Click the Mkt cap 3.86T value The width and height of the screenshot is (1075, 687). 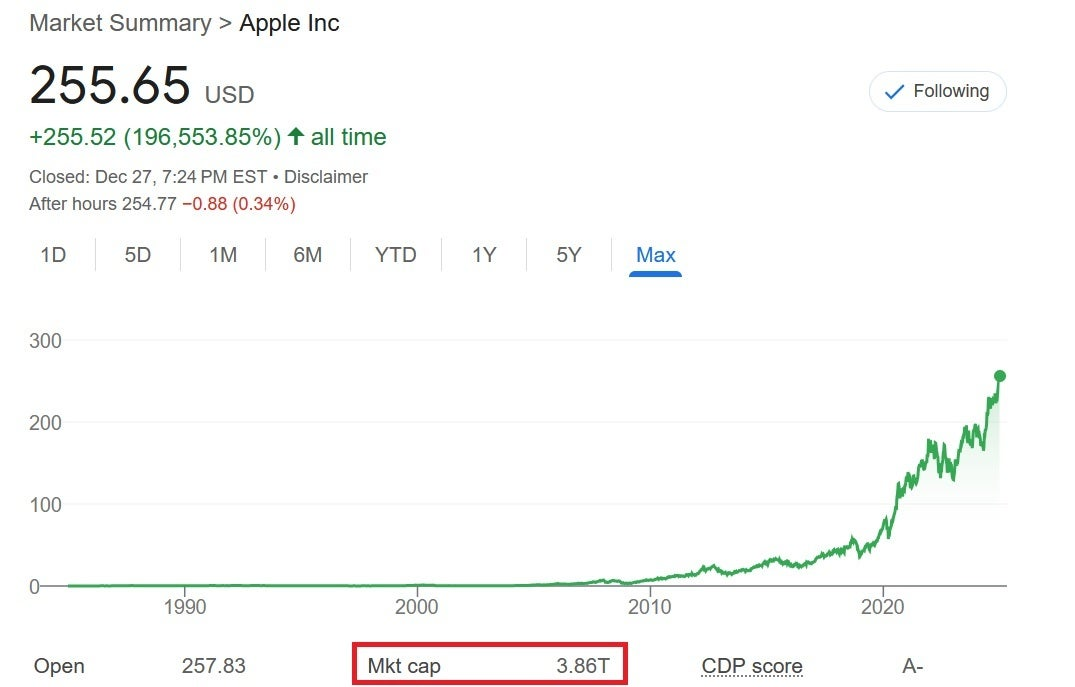click(x=583, y=666)
